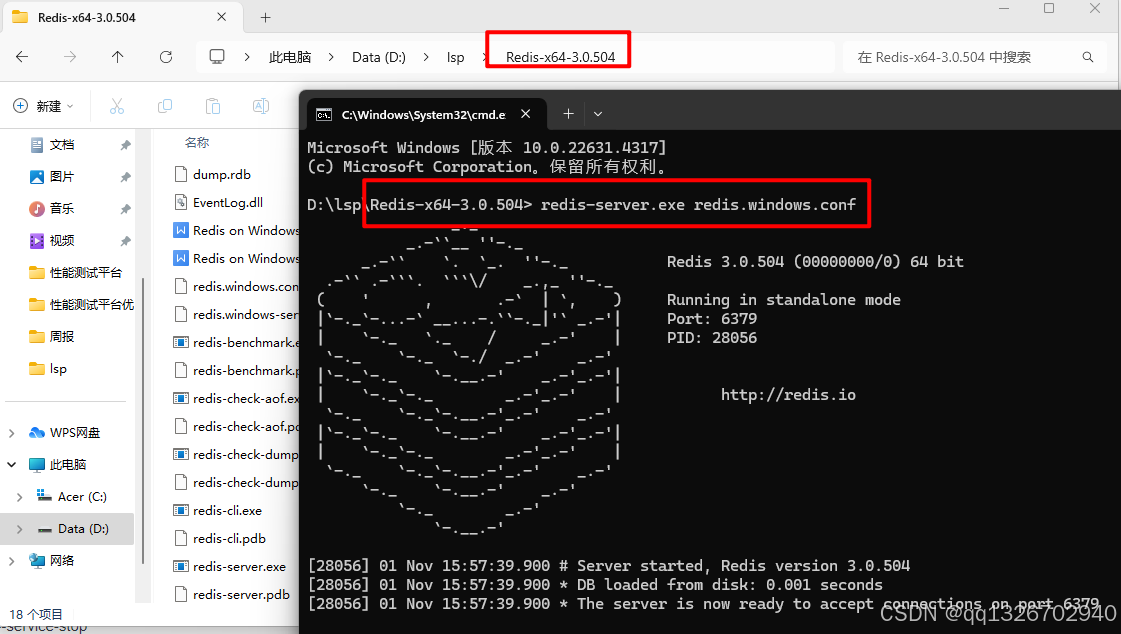Go up one folder level

(117, 57)
